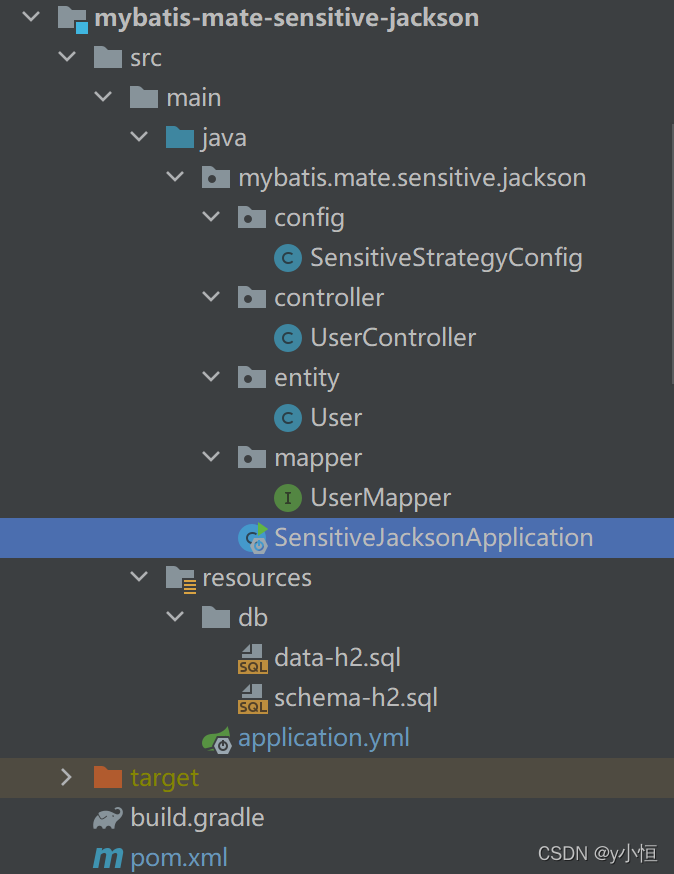This screenshot has width=674, height=874.
Task: Select the User entity class name
Action: click(x=336, y=418)
